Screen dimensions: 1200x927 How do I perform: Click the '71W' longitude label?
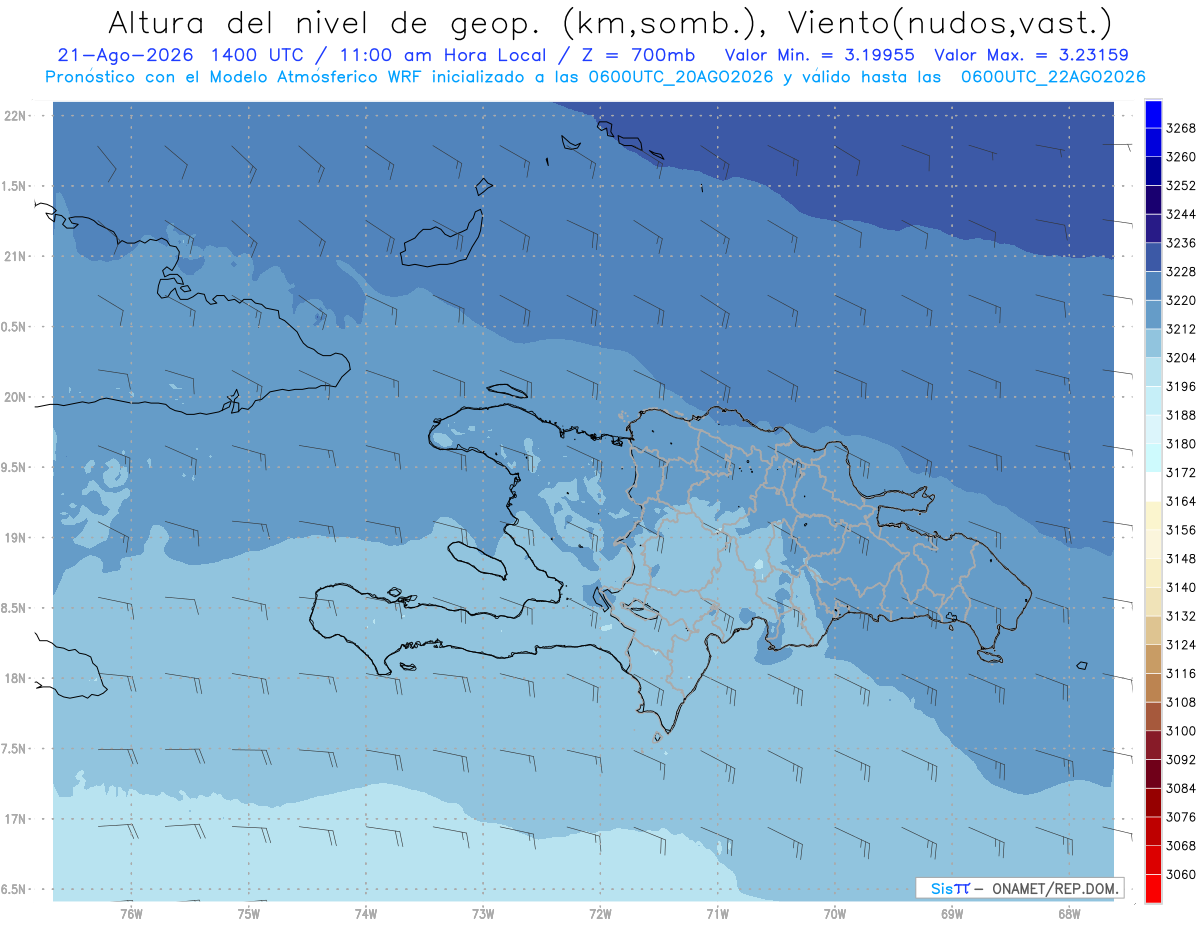click(x=717, y=913)
